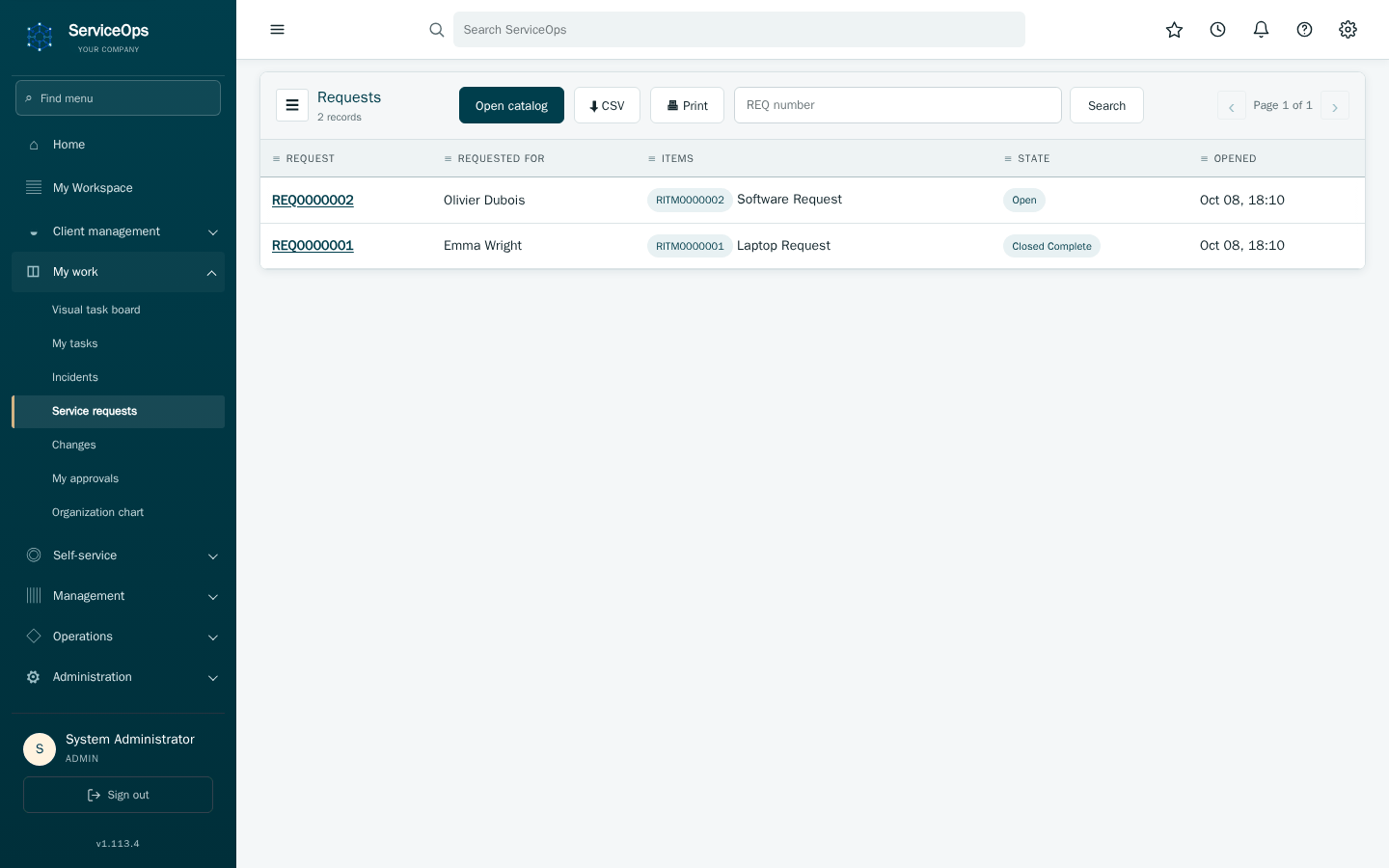Go to Home menu label
1389x868 pixels.
[68, 145]
